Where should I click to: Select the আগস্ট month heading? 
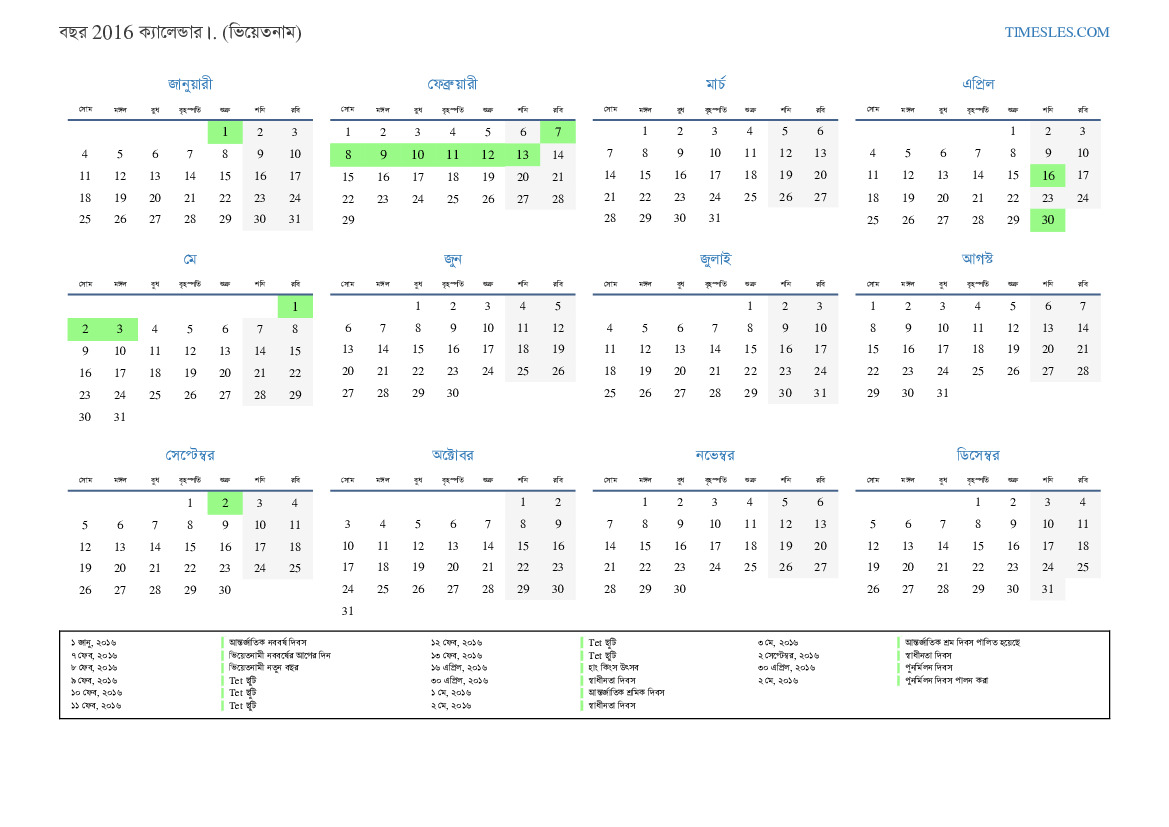click(x=977, y=259)
